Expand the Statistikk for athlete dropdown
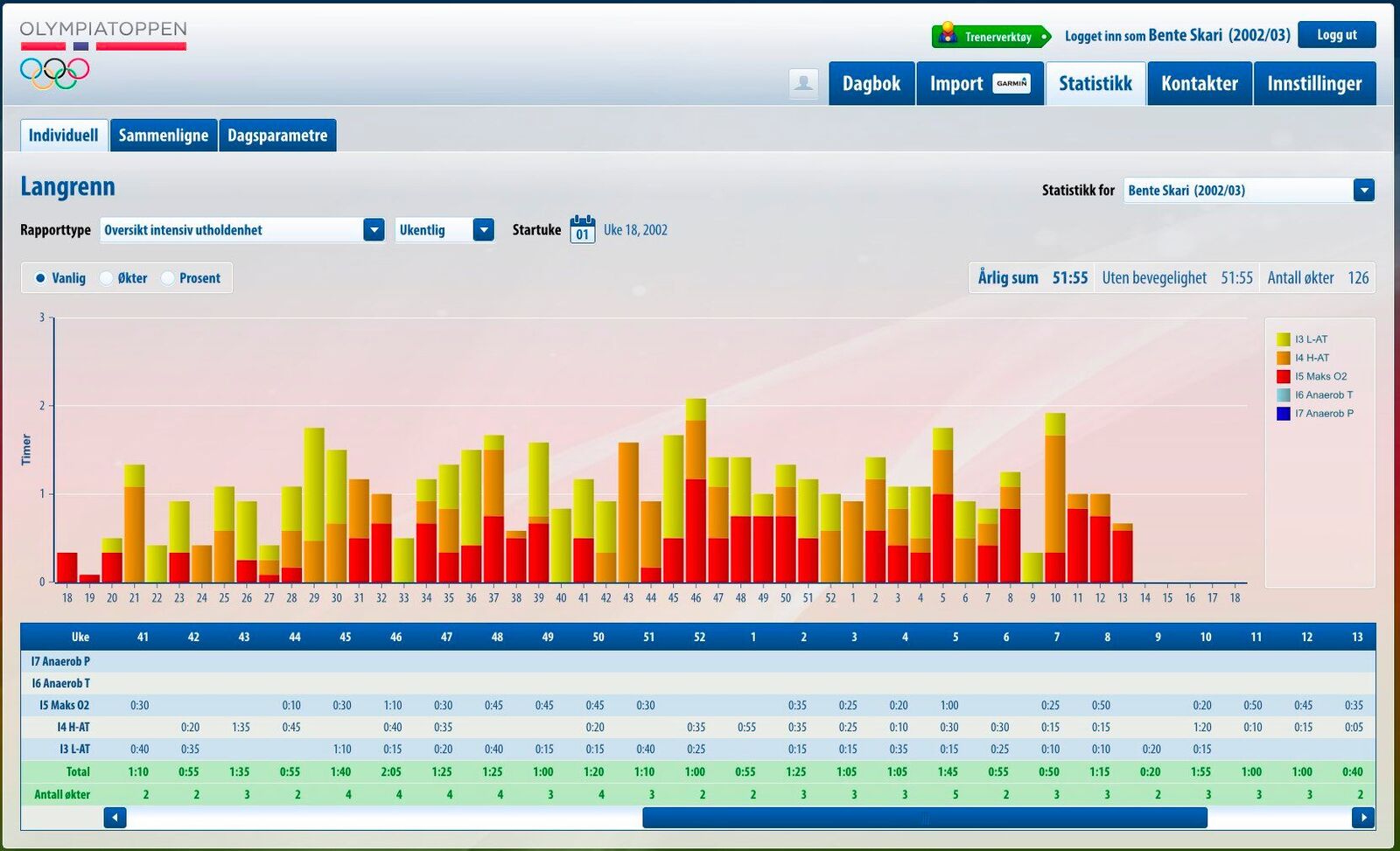The width and height of the screenshot is (1400, 851). tap(1363, 190)
